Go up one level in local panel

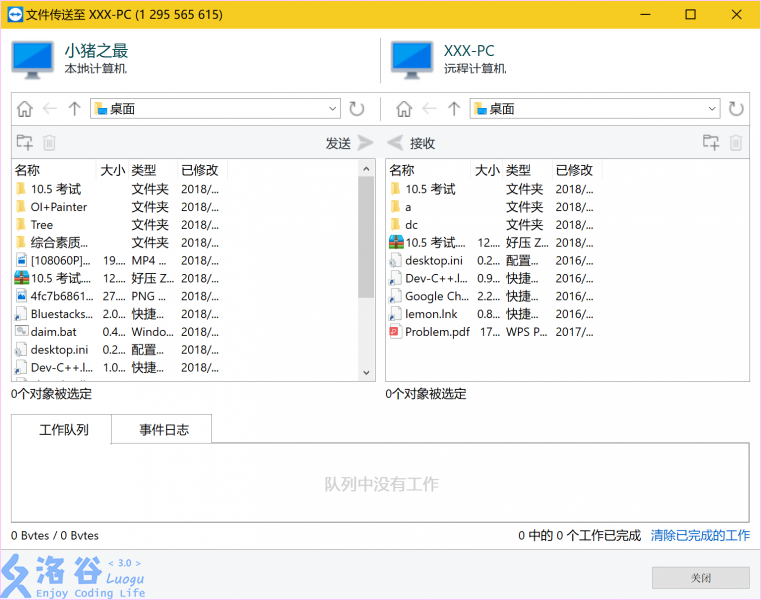coord(74,109)
